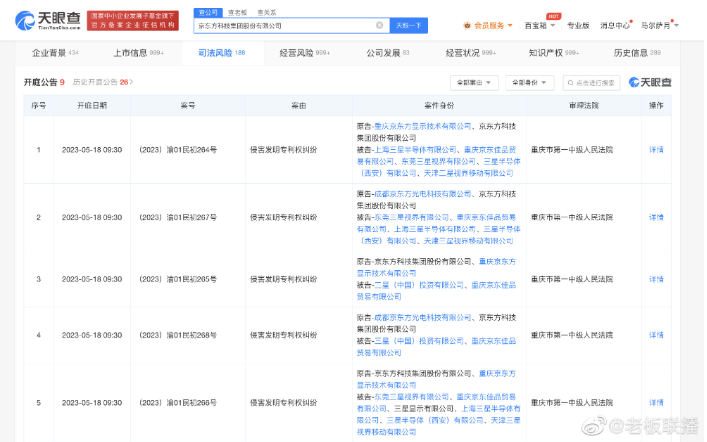Open 详情 for case 渝01民初268号
Viewport: 707px width, 442px height.
[x=656, y=335]
